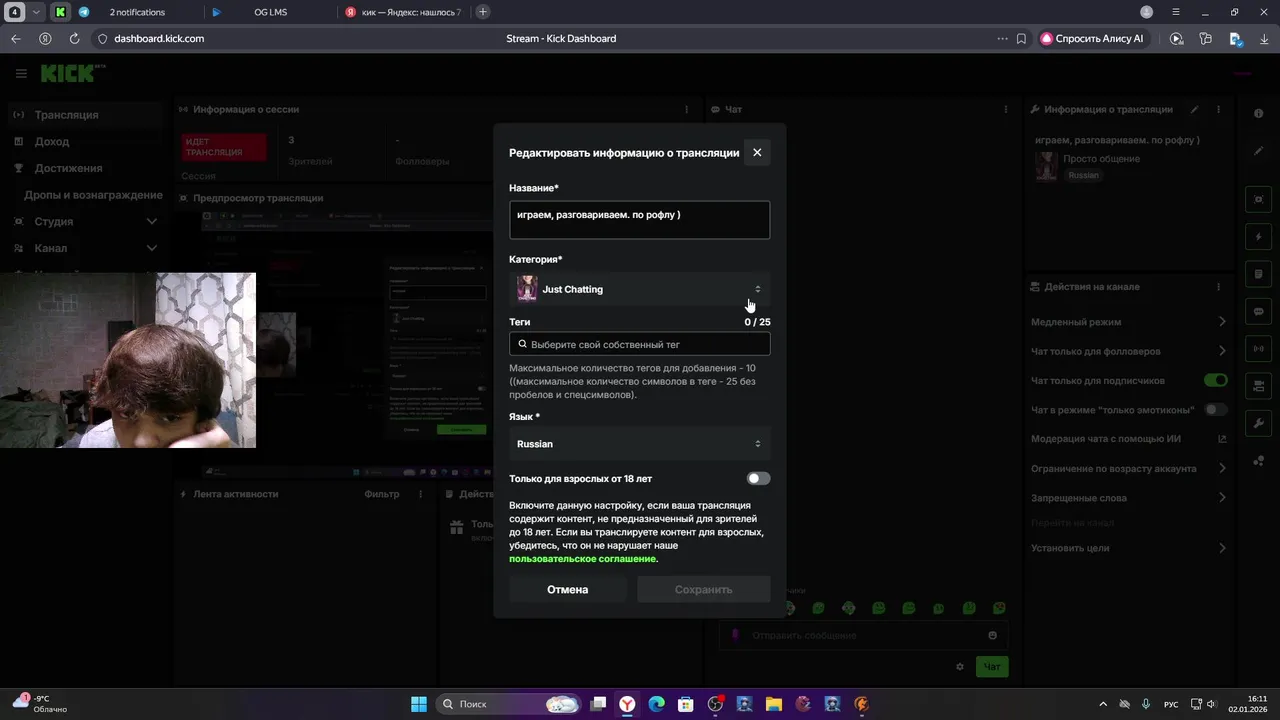The height and width of the screenshot is (720, 1280).
Task: Open the emoji picker in chat input
Action: 992,636
